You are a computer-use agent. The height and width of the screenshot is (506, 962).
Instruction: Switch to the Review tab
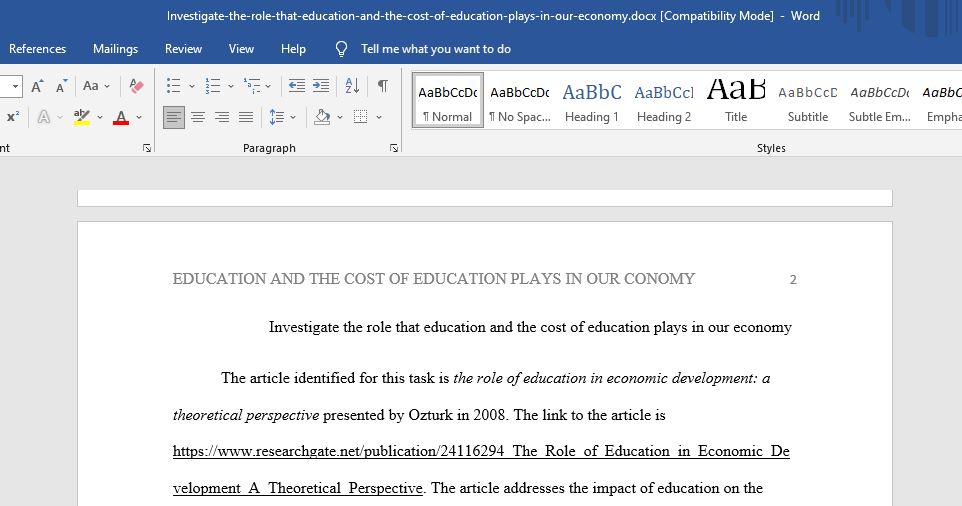click(183, 49)
